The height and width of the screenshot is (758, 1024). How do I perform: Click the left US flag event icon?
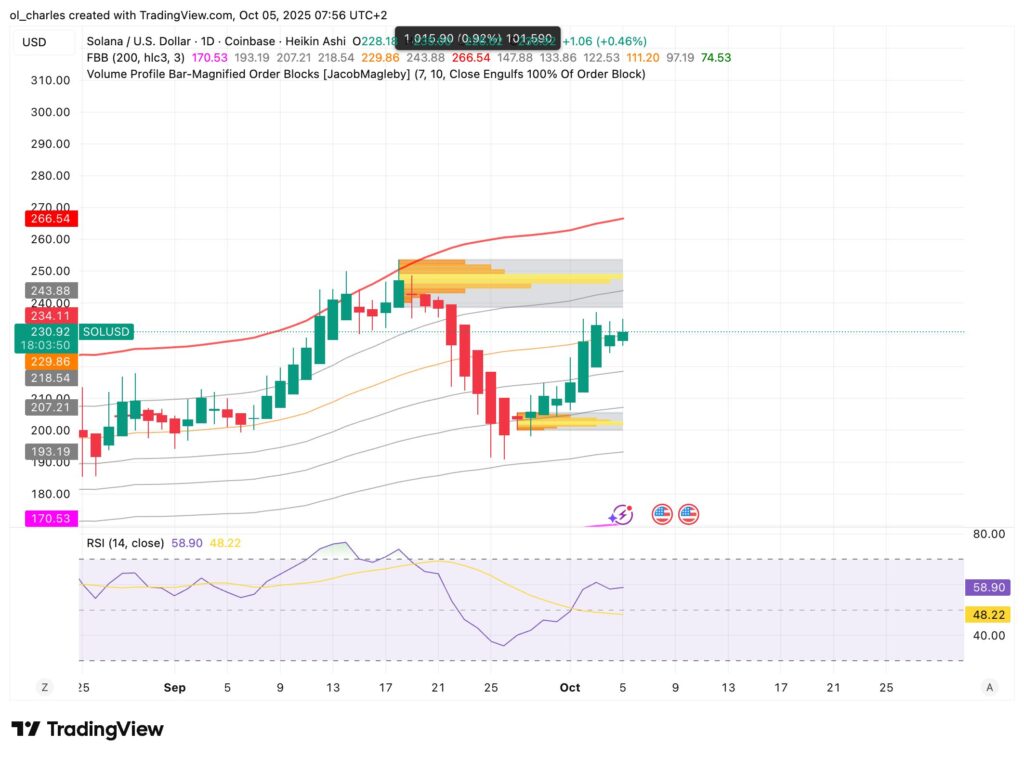point(661,514)
